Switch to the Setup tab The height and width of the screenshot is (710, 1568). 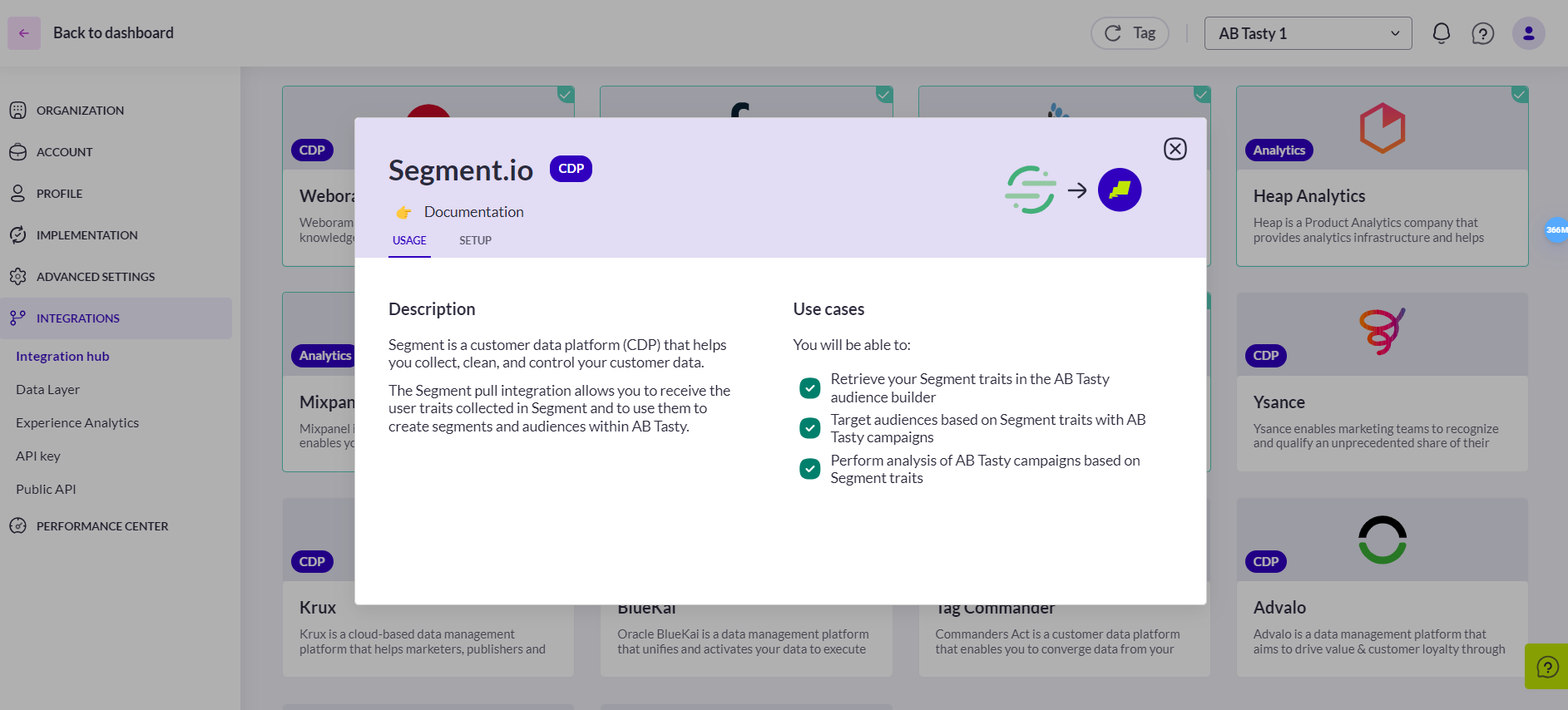point(476,240)
